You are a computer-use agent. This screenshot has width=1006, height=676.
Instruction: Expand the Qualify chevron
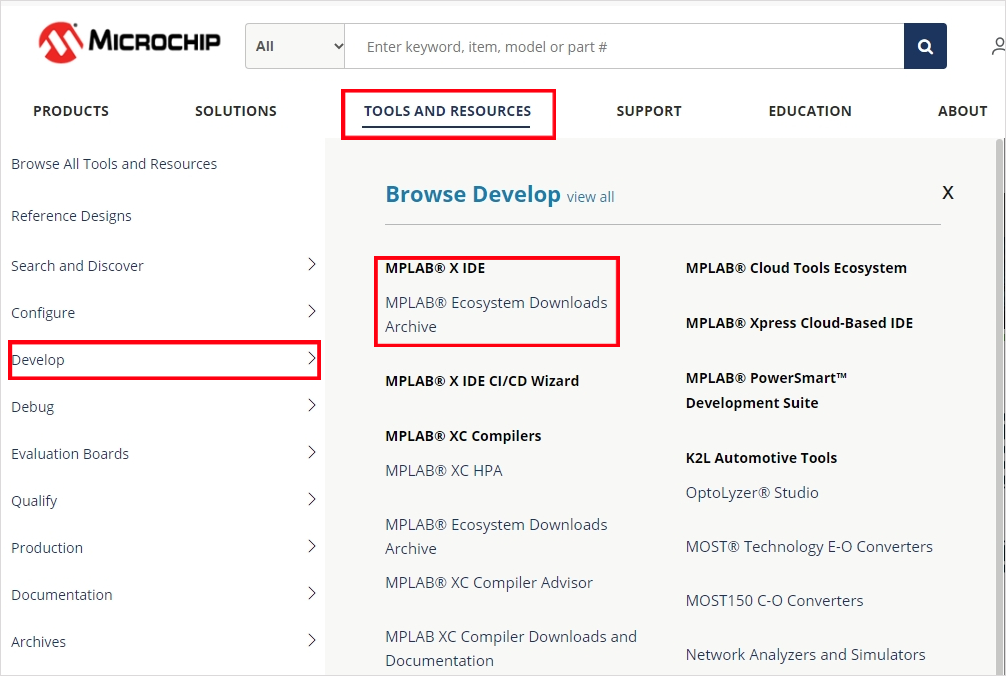click(312, 499)
